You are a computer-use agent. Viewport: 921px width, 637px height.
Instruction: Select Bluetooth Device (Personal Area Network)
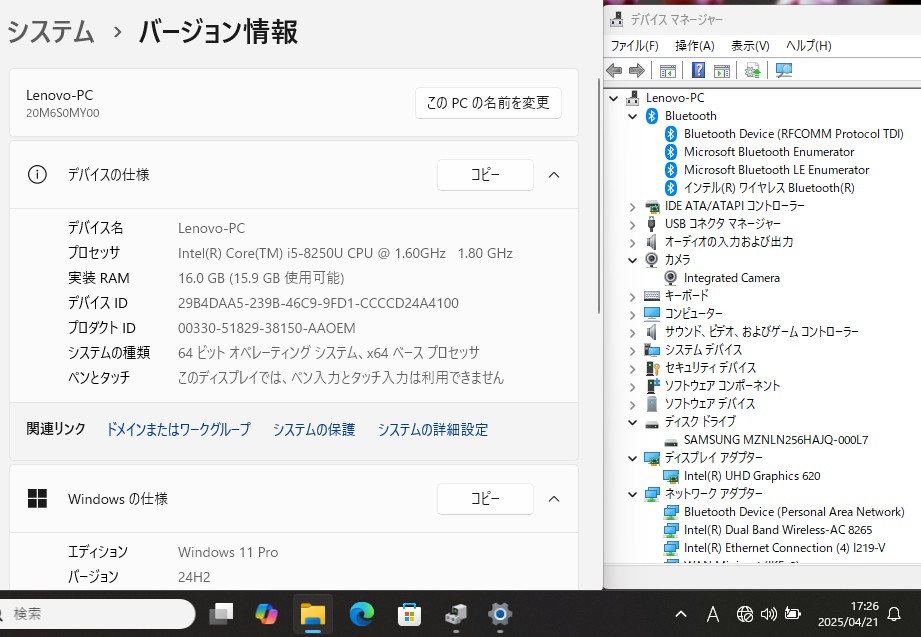point(794,512)
